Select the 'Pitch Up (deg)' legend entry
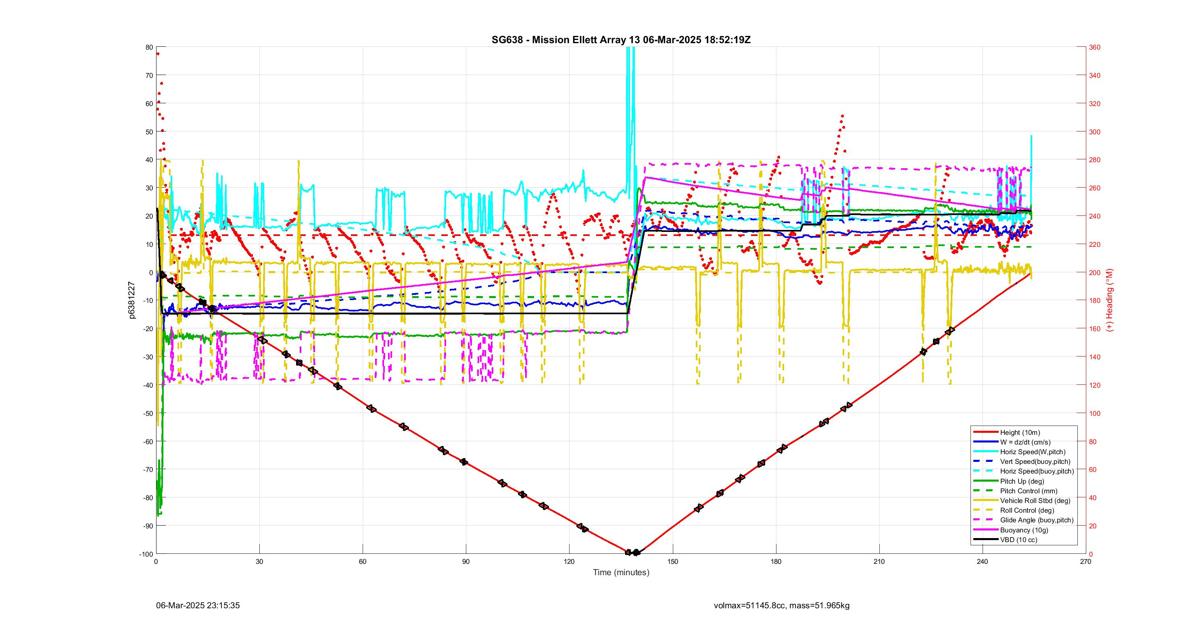Image resolution: width=1200 pixels, height=622 pixels. (x=1008, y=481)
